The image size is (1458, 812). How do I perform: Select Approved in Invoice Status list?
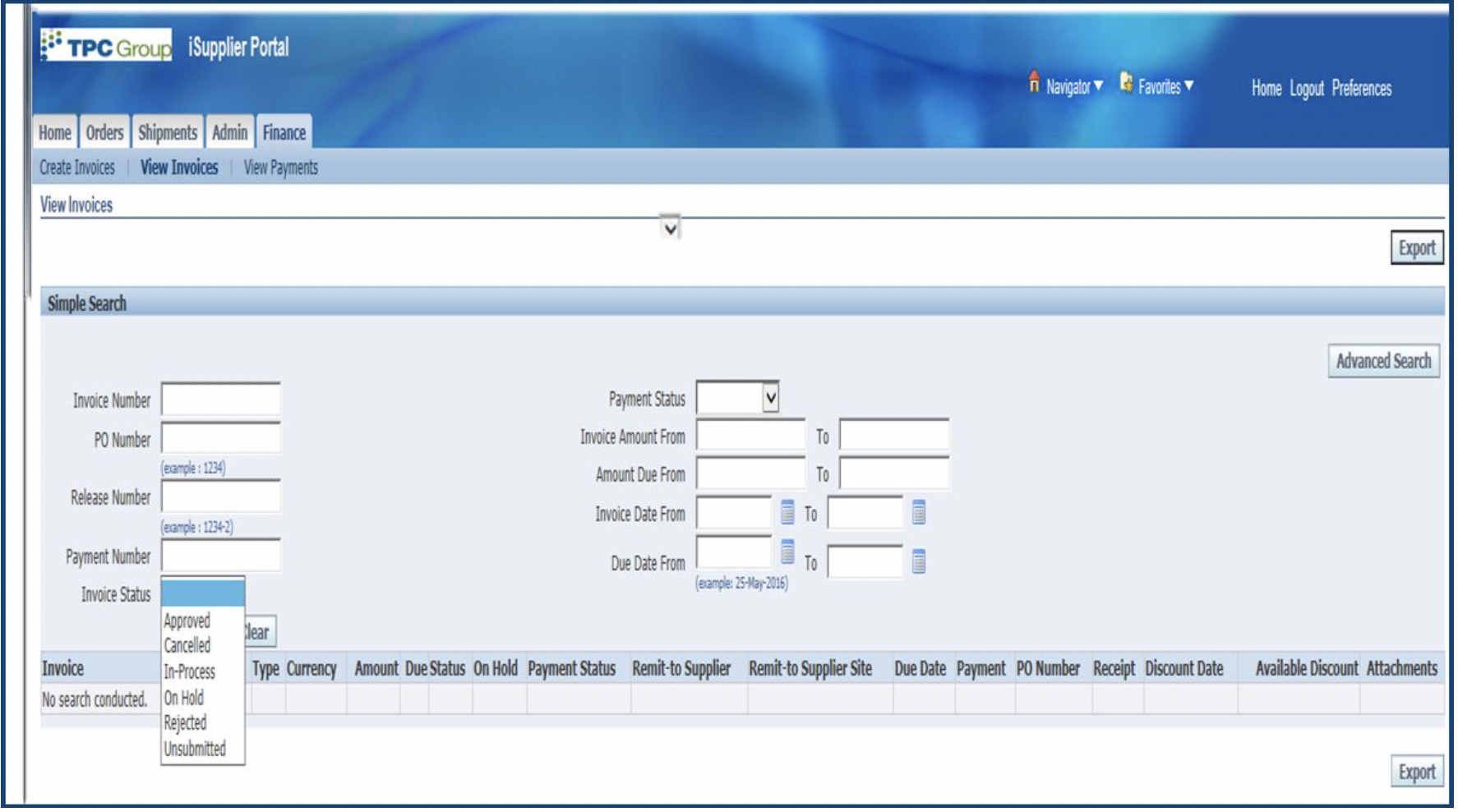pos(187,621)
